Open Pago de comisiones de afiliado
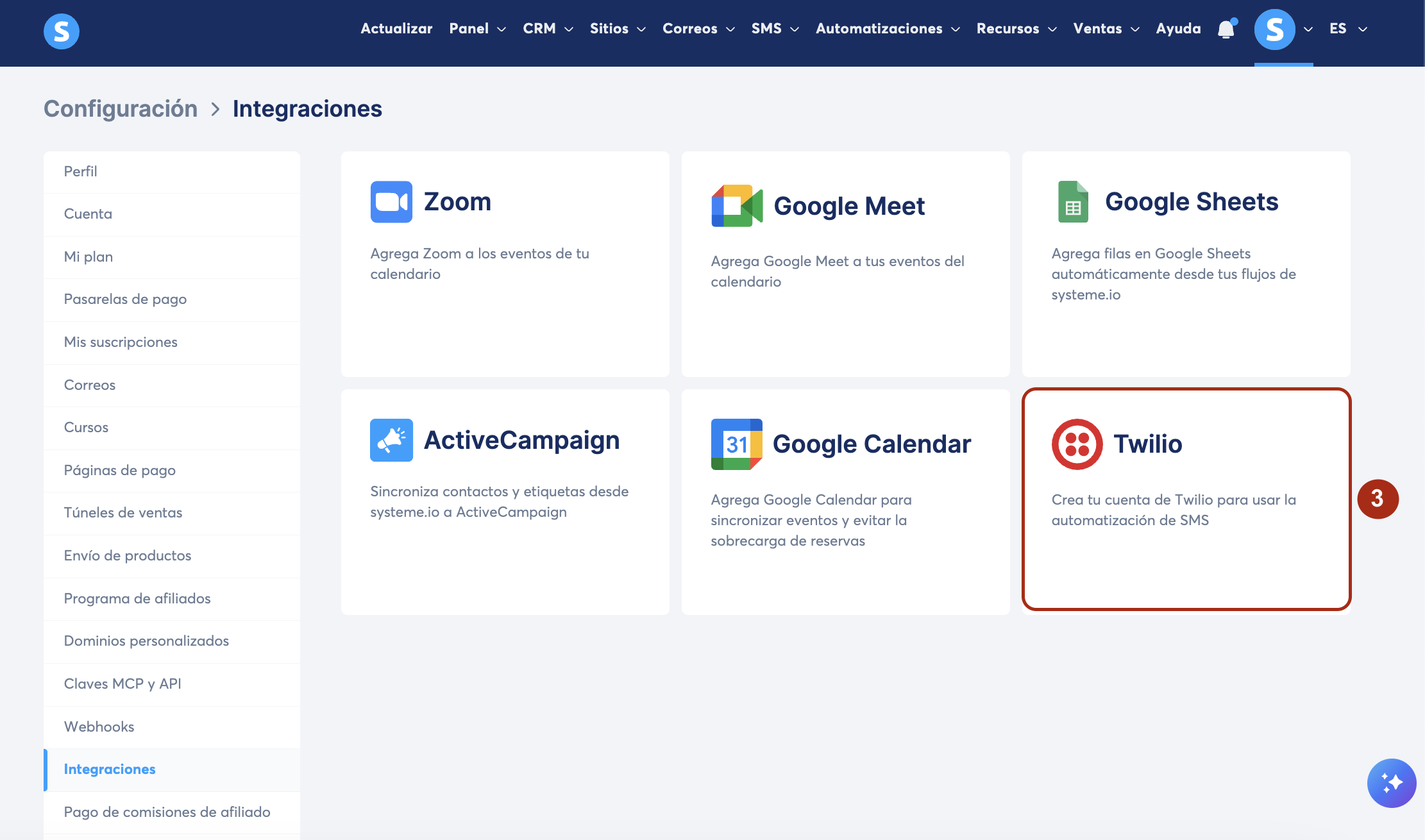The height and width of the screenshot is (840, 1425). (172, 812)
